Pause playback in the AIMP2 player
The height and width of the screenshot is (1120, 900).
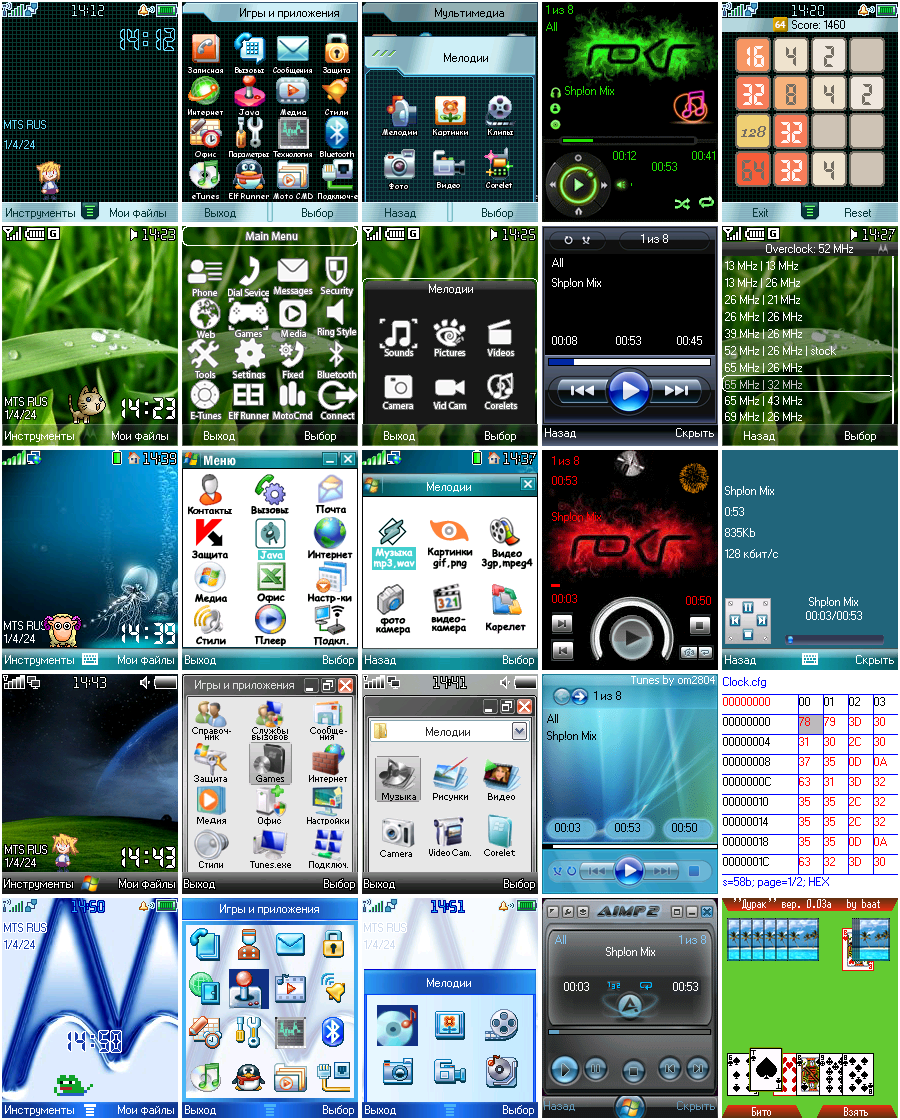(596, 1069)
